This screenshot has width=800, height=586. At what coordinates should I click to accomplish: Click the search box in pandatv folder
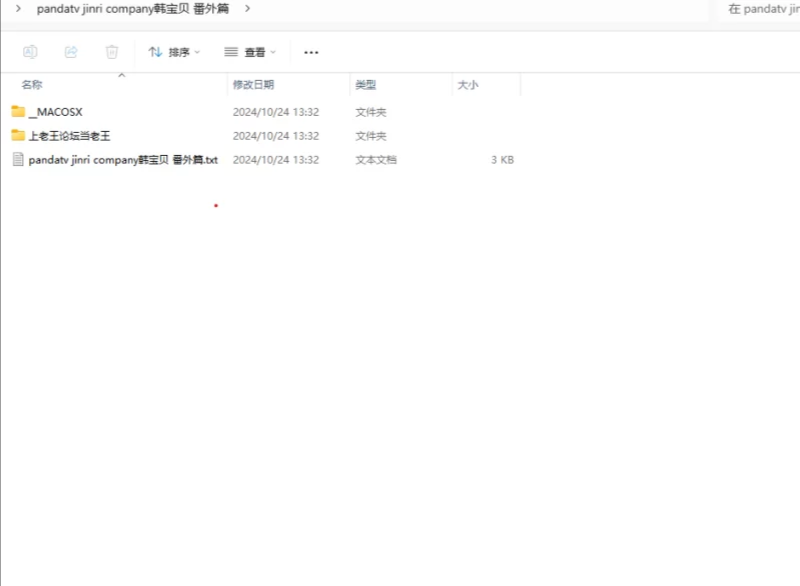(762, 9)
